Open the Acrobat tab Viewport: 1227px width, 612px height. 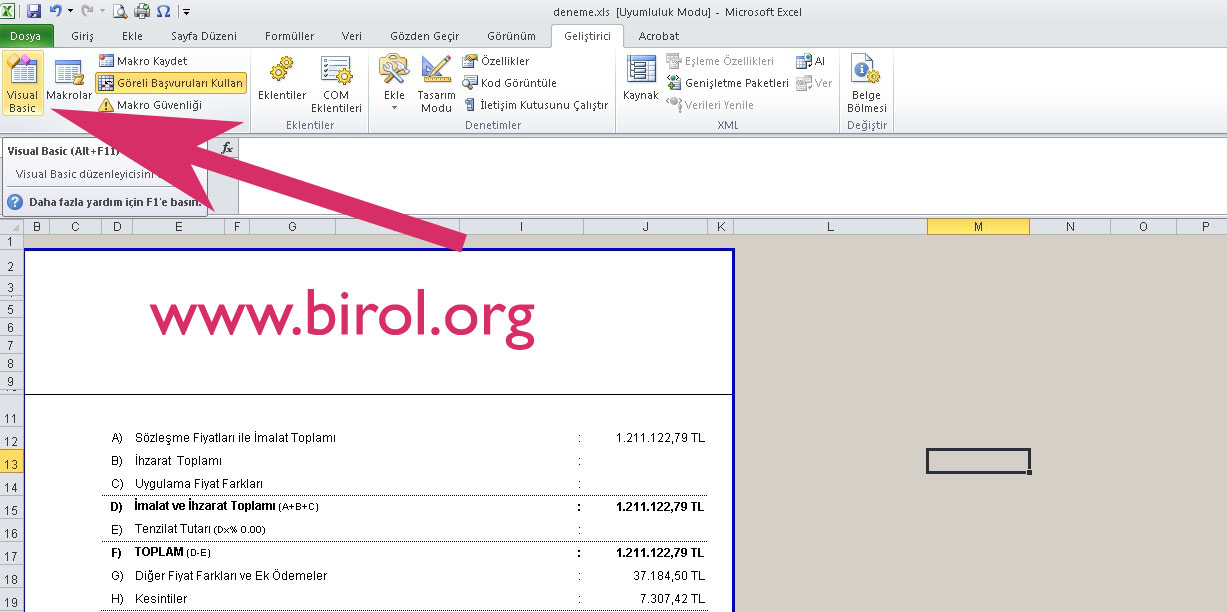[659, 36]
